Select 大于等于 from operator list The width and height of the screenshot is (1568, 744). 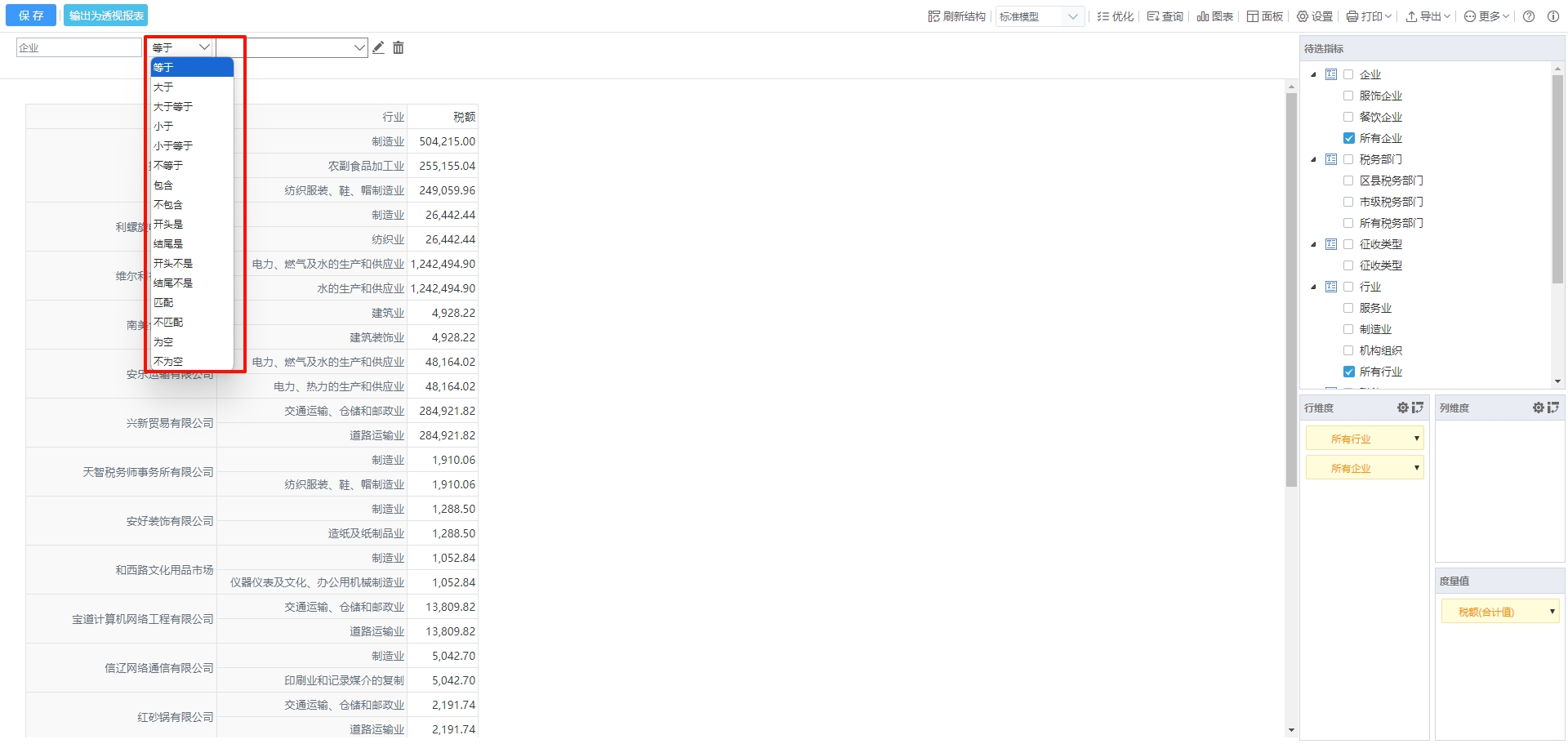coord(173,107)
